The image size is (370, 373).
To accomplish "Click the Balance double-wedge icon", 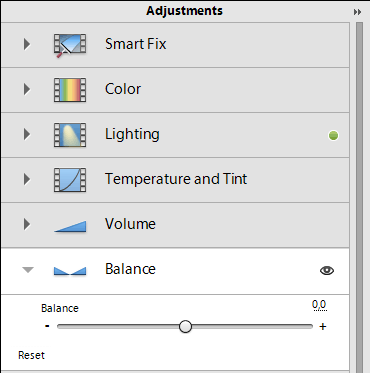I will pos(70,271).
